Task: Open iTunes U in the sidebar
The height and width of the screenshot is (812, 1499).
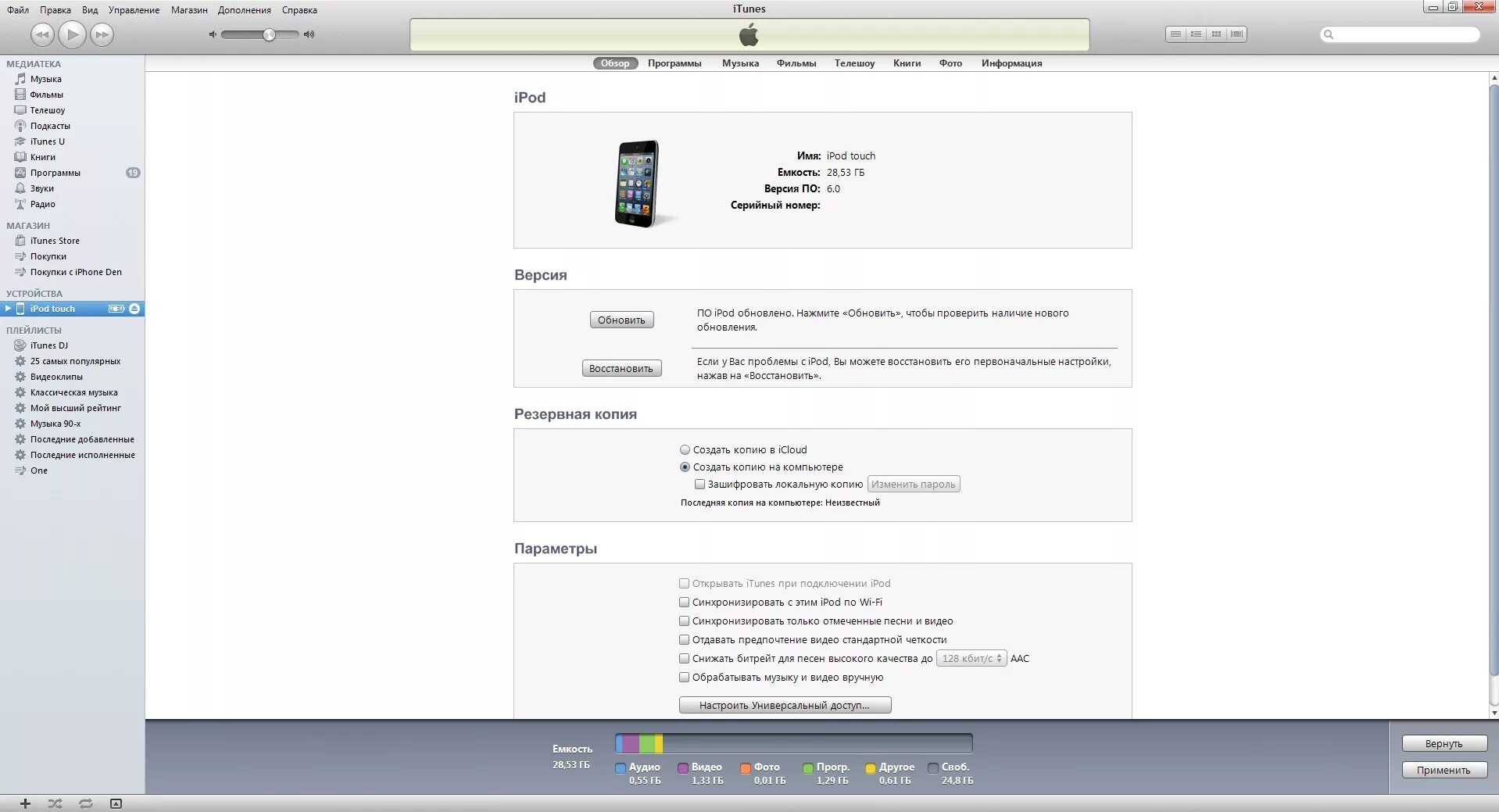Action: tap(72, 141)
